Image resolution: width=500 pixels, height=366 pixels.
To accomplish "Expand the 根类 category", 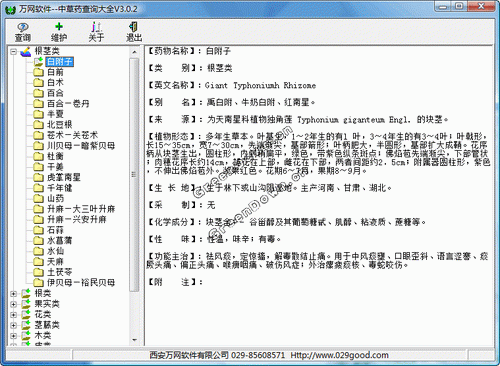I will 13,294.
